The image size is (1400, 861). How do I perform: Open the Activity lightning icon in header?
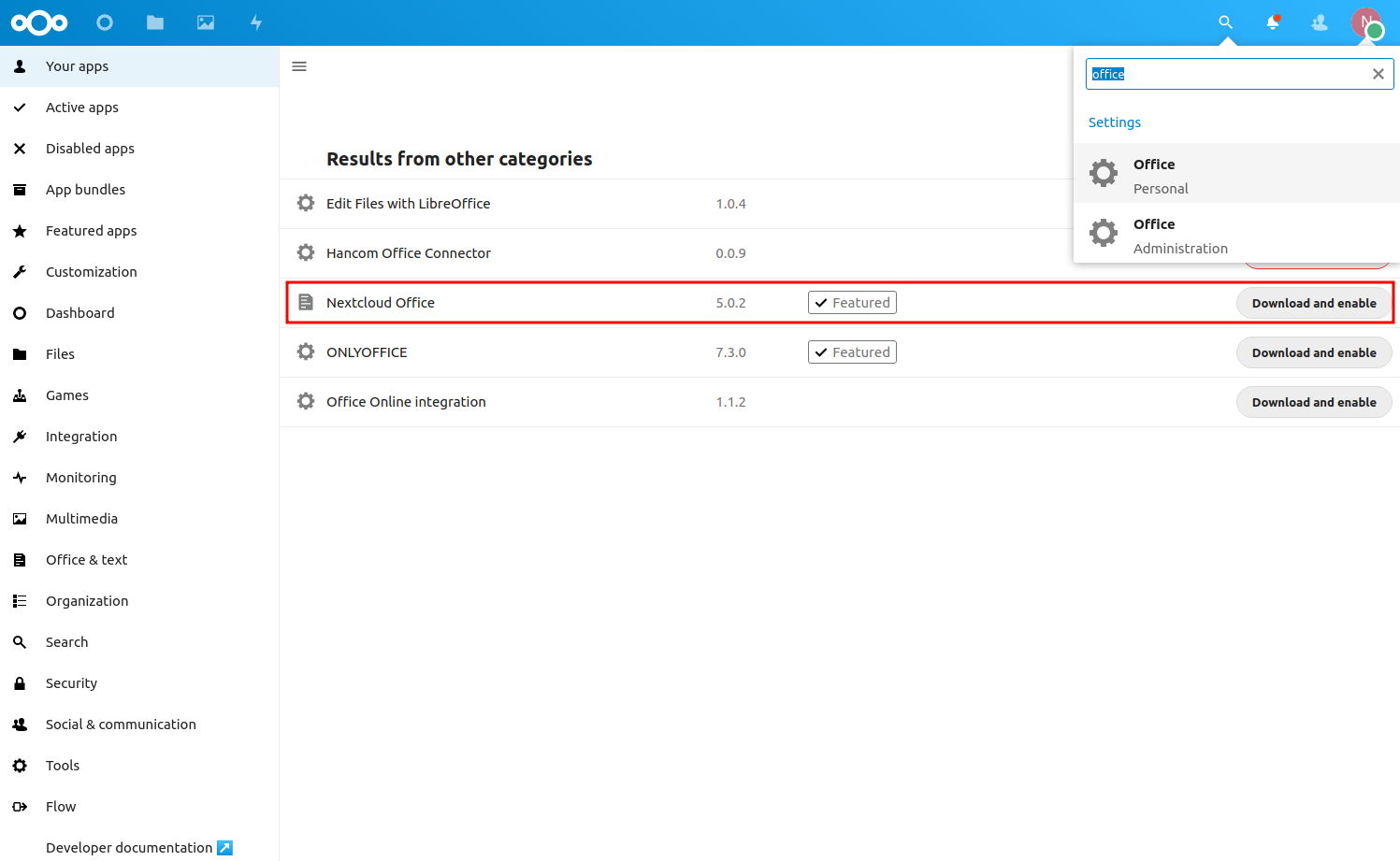click(x=256, y=22)
